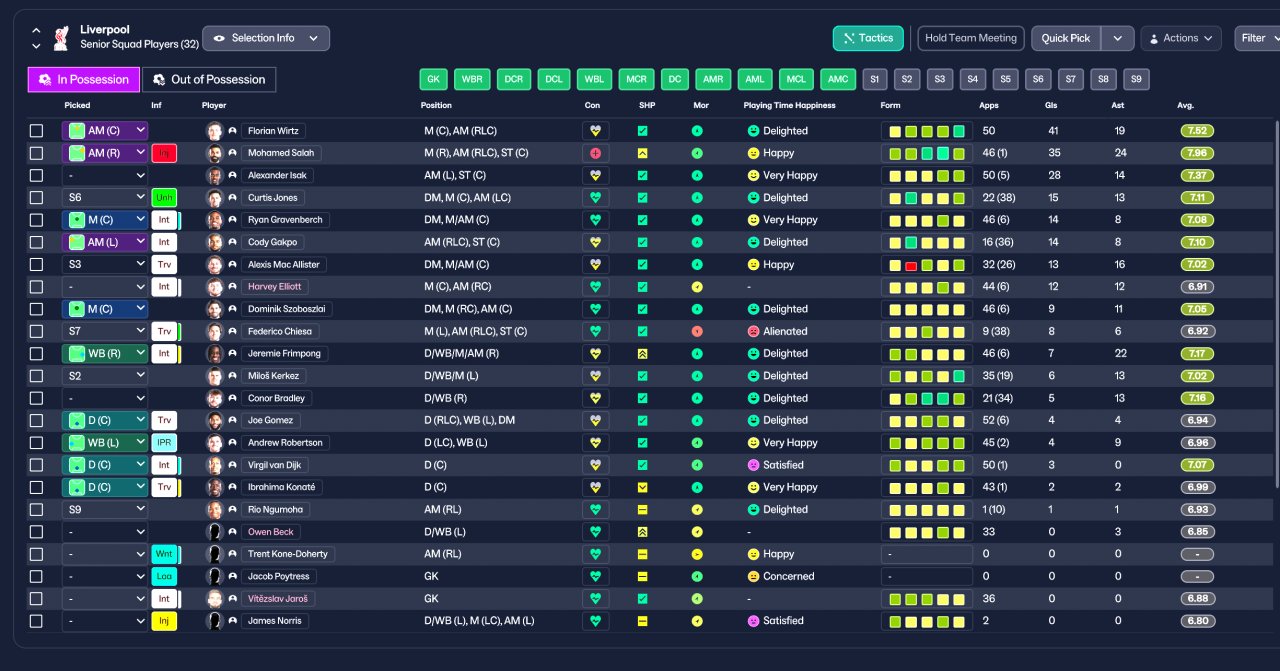Click Mohamed Salah's red Inj status badge
Screen dimensions: 1280x671
coord(164,153)
